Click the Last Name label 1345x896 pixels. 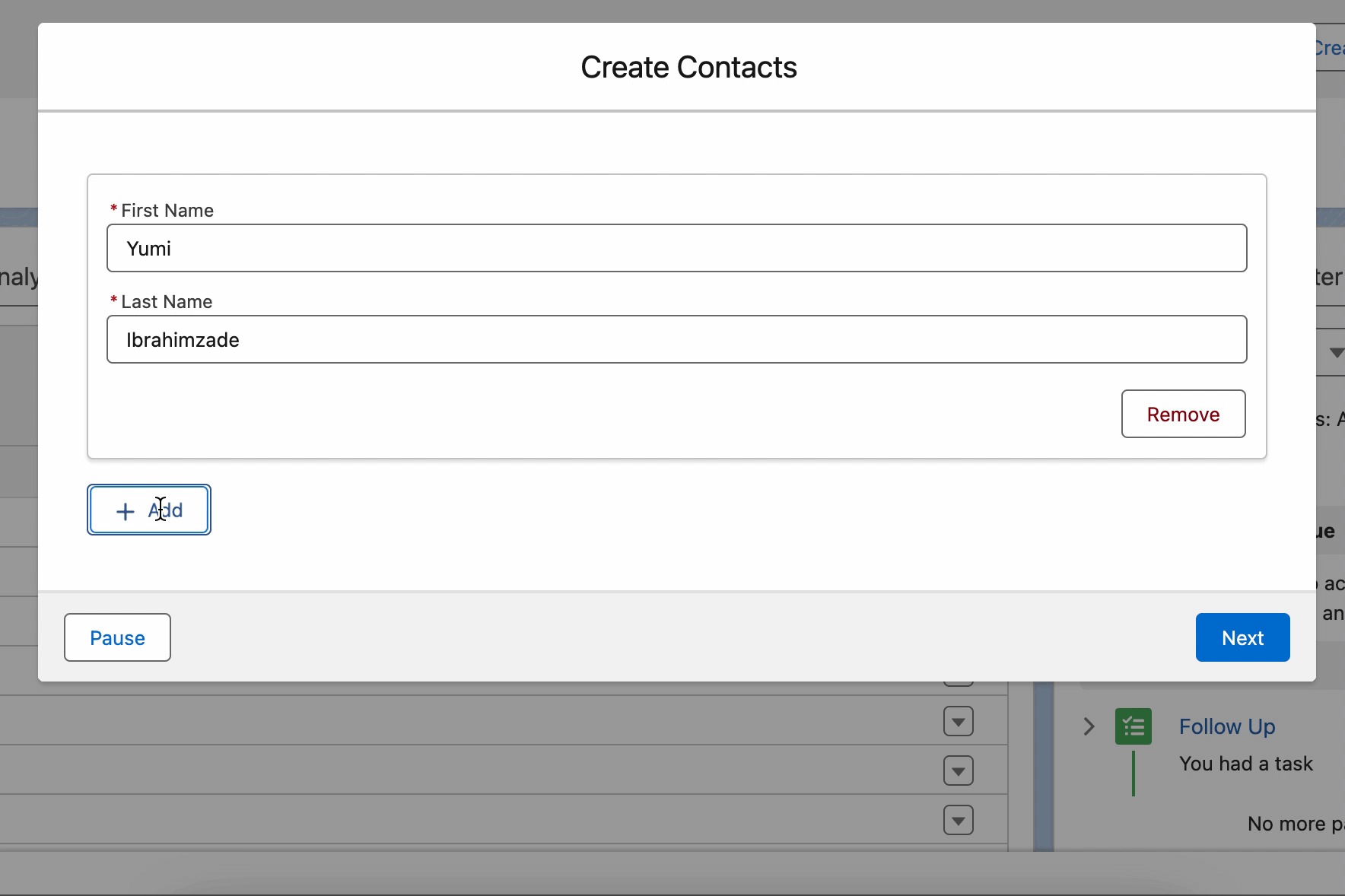(166, 302)
